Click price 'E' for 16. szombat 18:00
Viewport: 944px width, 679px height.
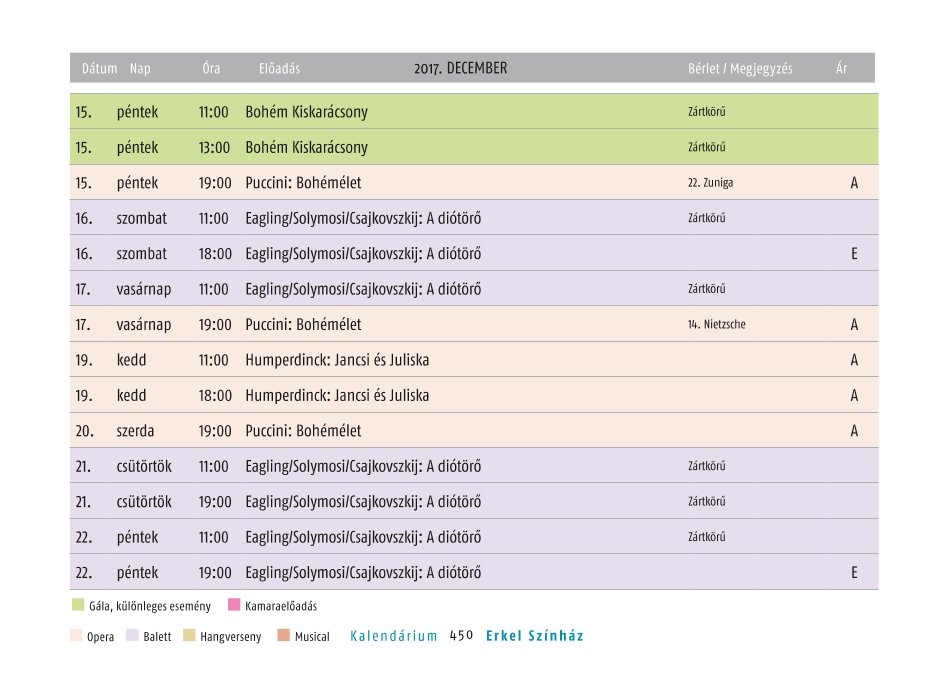[854, 253]
